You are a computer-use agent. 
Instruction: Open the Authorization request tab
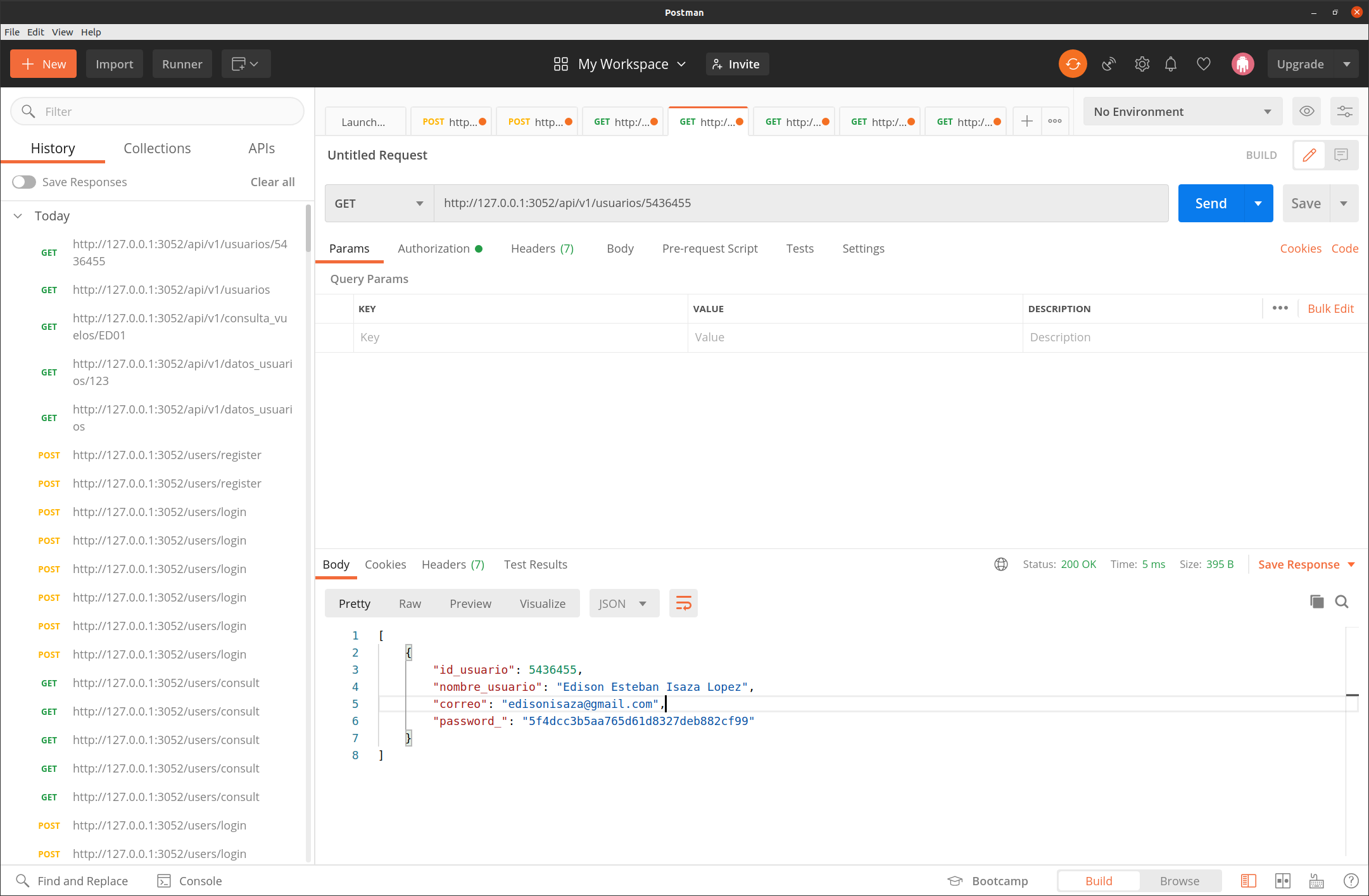(x=440, y=248)
